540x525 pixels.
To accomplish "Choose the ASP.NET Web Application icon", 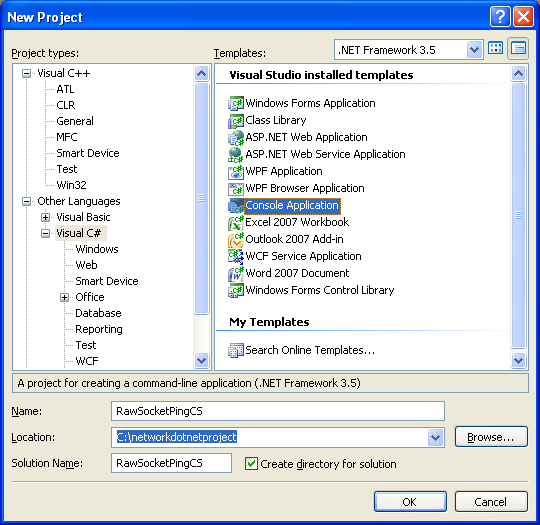I will coord(236,137).
